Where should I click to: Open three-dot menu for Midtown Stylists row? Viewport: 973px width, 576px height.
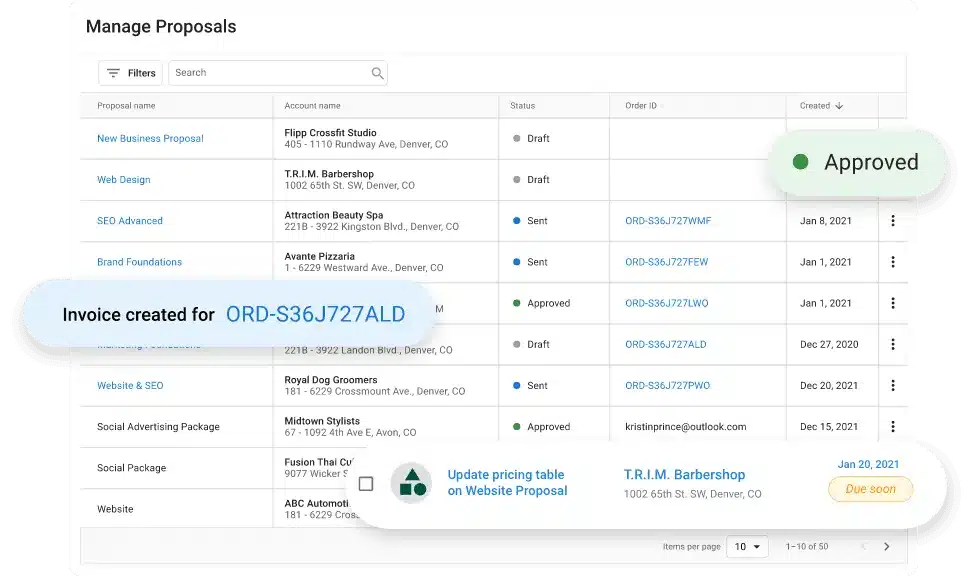click(x=893, y=426)
